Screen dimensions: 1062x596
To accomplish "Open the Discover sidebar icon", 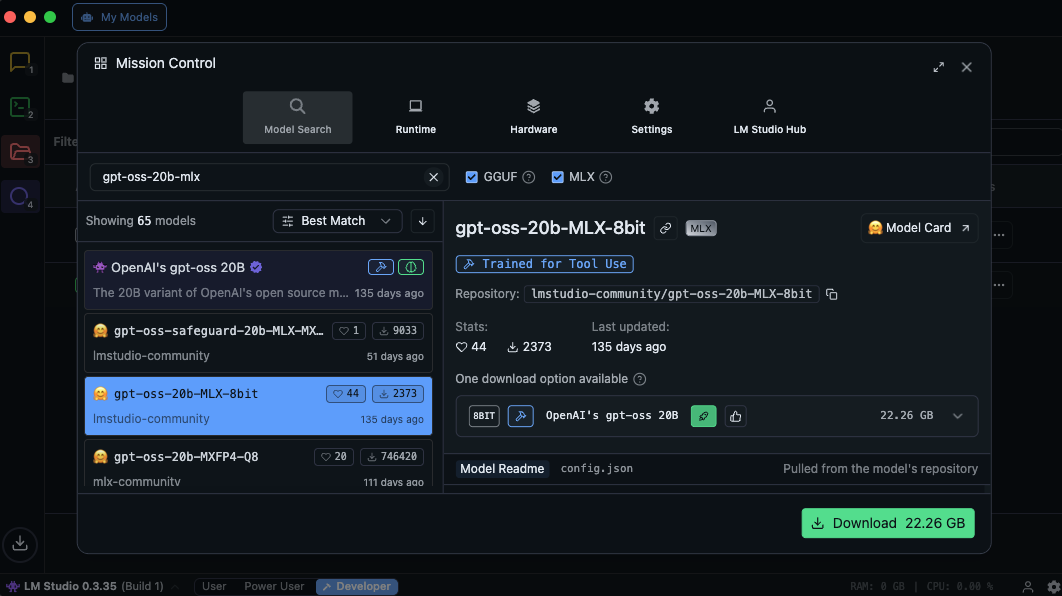I will click(20, 196).
